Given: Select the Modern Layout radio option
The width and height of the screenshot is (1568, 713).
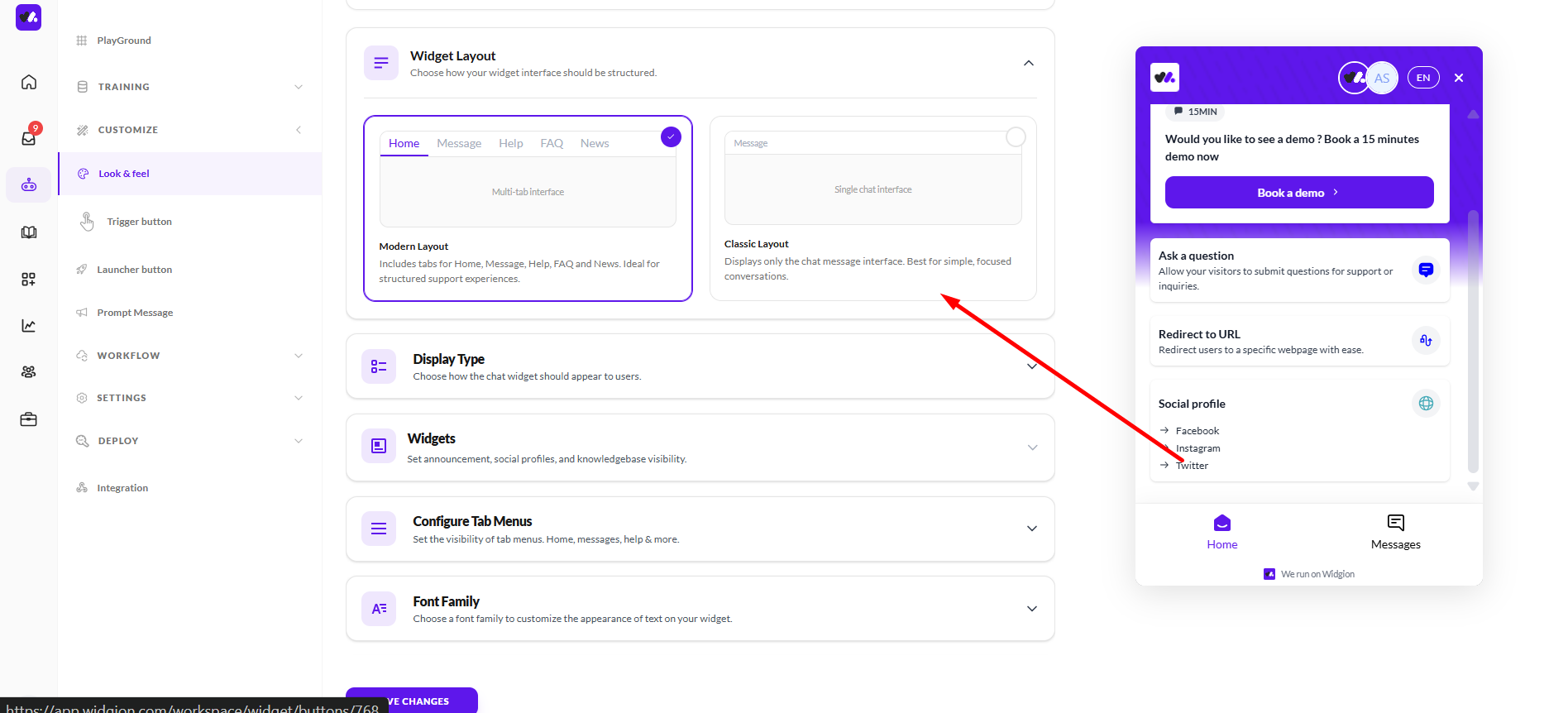Looking at the screenshot, I should [671, 137].
